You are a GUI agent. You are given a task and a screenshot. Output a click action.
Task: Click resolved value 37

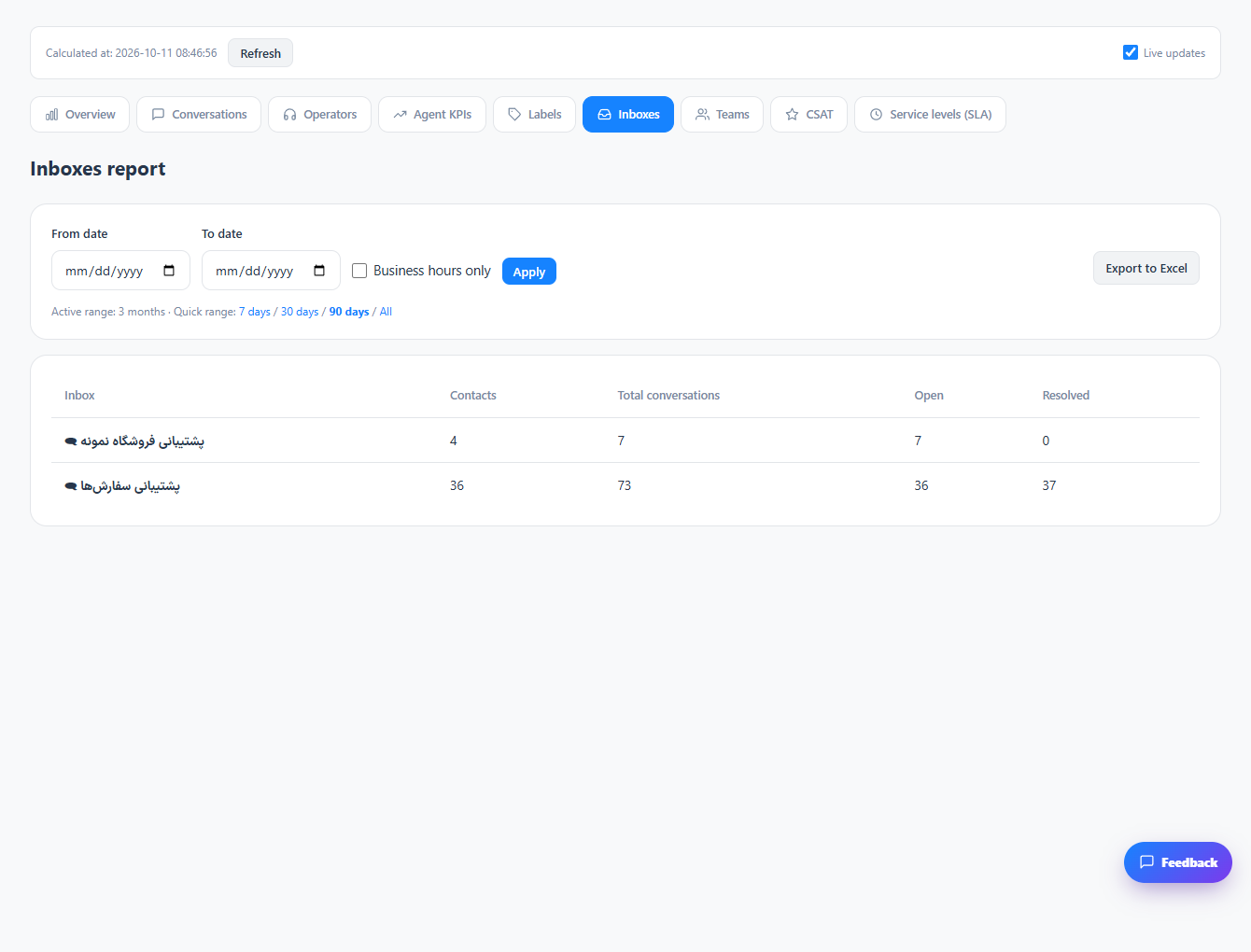pyautogui.click(x=1049, y=485)
